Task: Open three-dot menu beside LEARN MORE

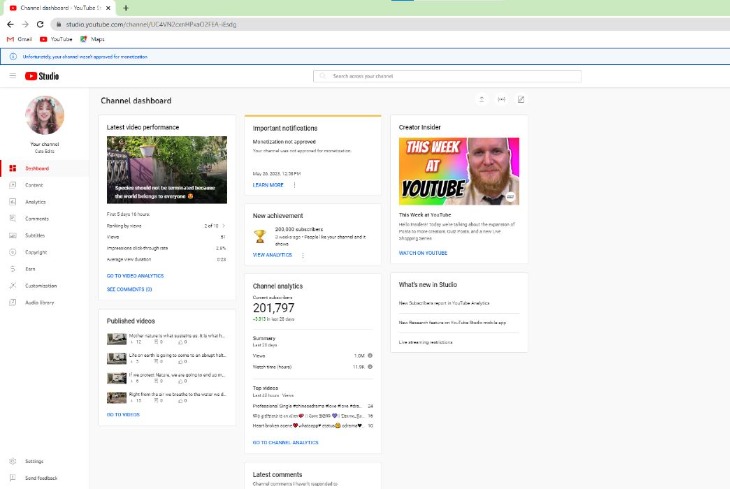Action: coord(294,185)
